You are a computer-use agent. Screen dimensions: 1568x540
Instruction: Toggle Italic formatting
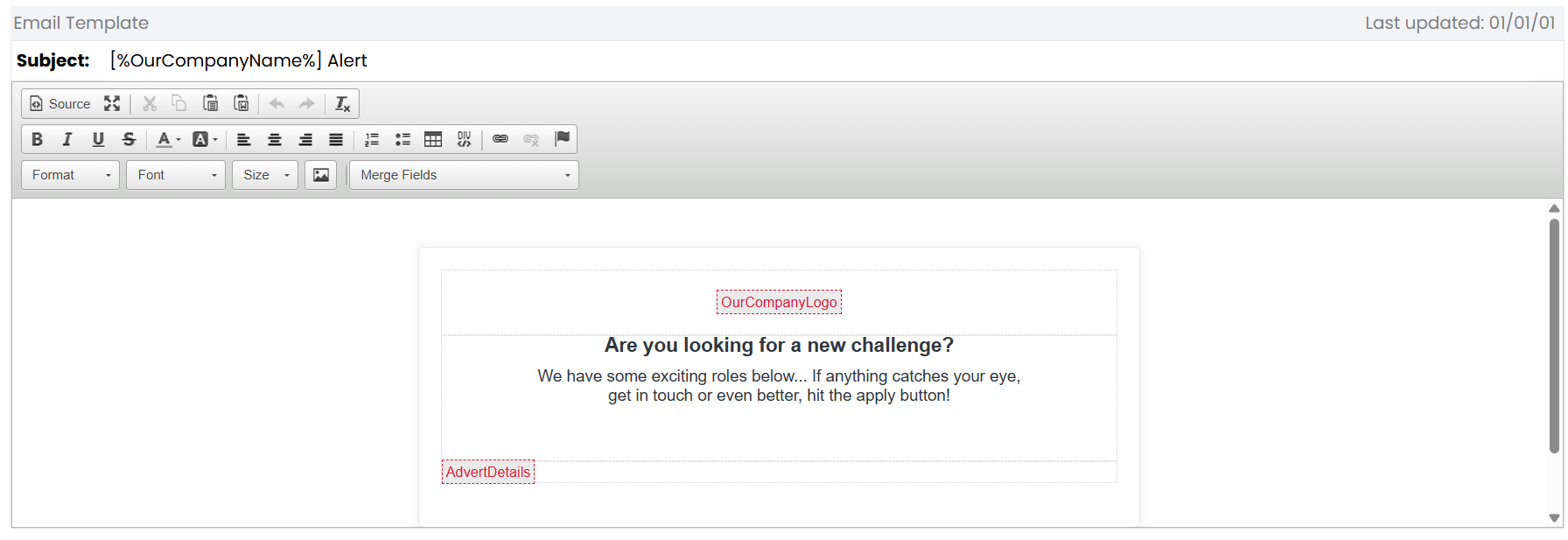click(67, 139)
